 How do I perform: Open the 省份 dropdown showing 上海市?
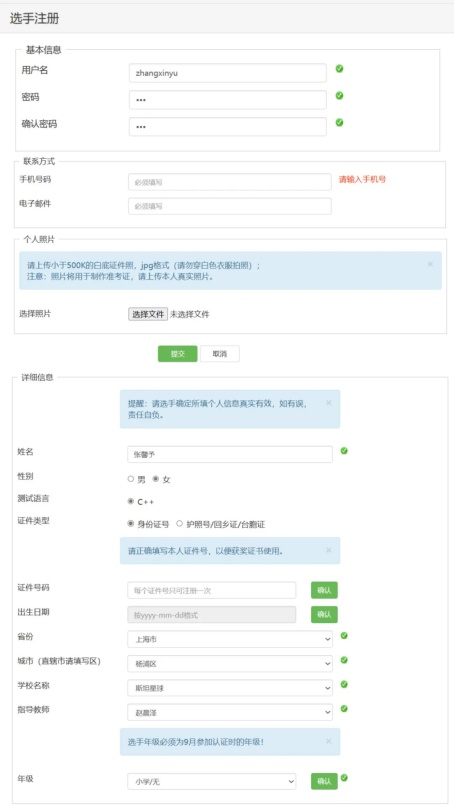pos(230,639)
